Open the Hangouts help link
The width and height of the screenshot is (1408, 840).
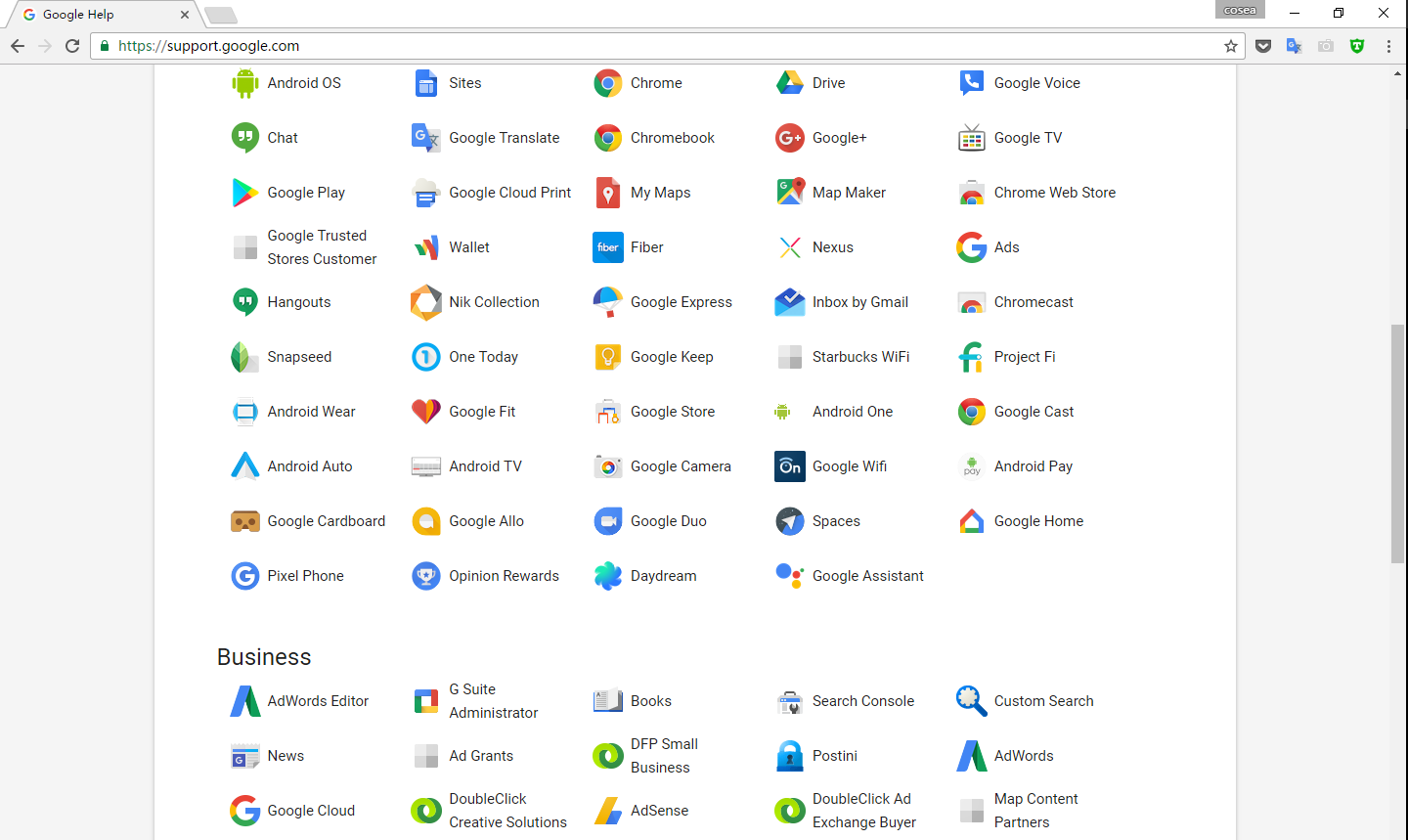pos(299,302)
